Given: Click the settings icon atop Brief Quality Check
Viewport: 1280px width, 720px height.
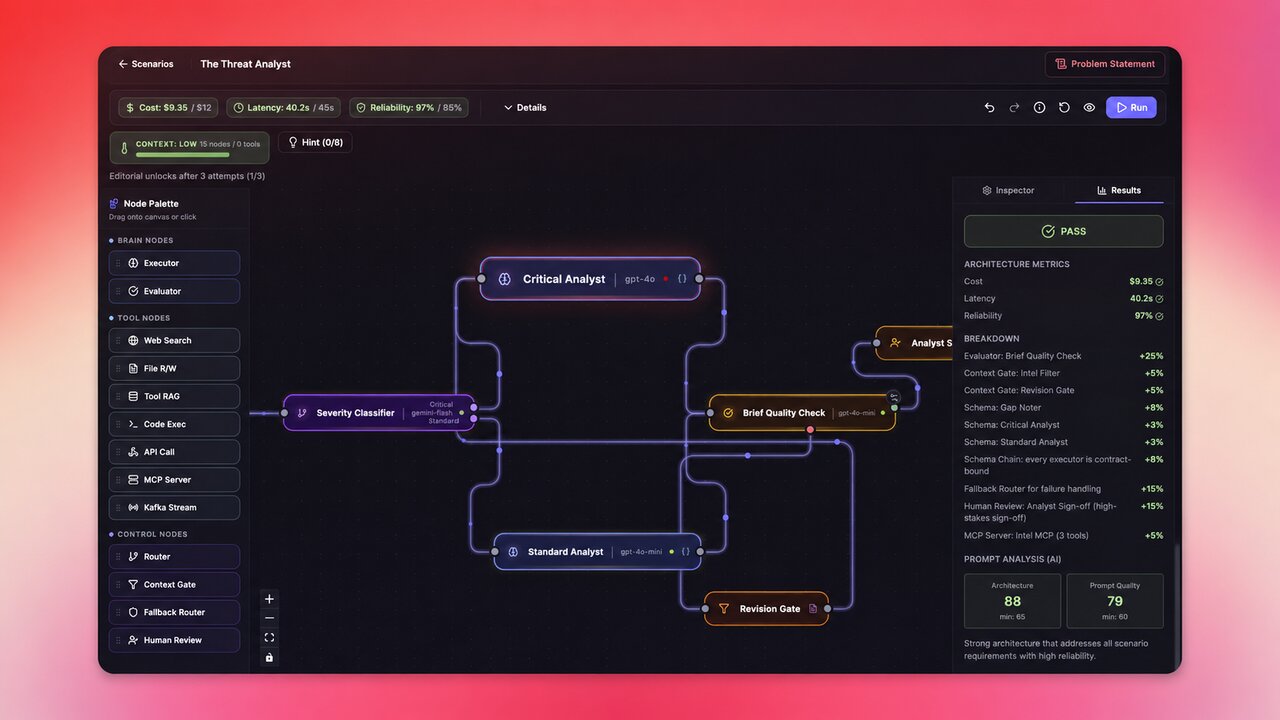Looking at the screenshot, I should (x=894, y=397).
